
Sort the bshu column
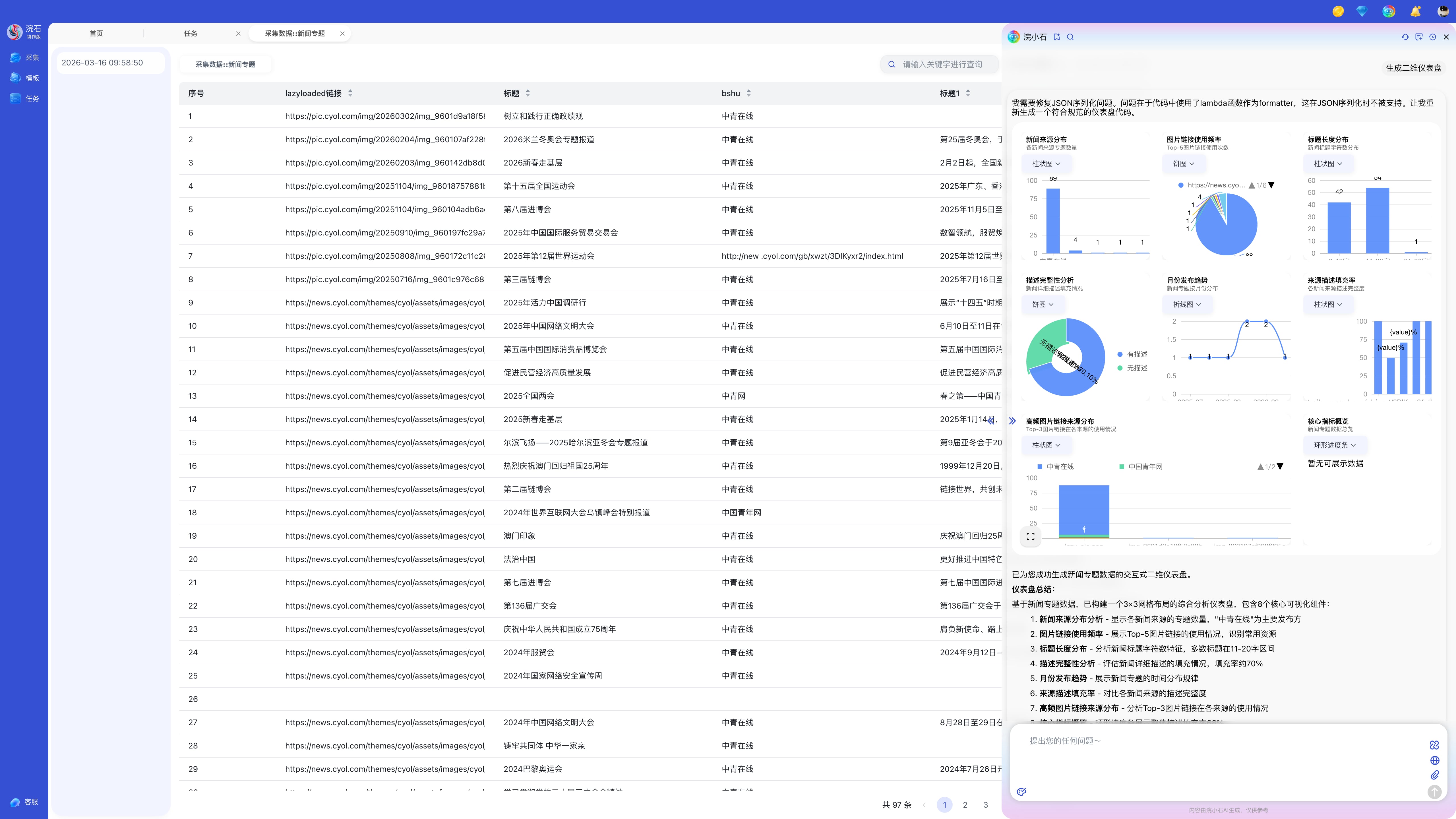pos(748,93)
